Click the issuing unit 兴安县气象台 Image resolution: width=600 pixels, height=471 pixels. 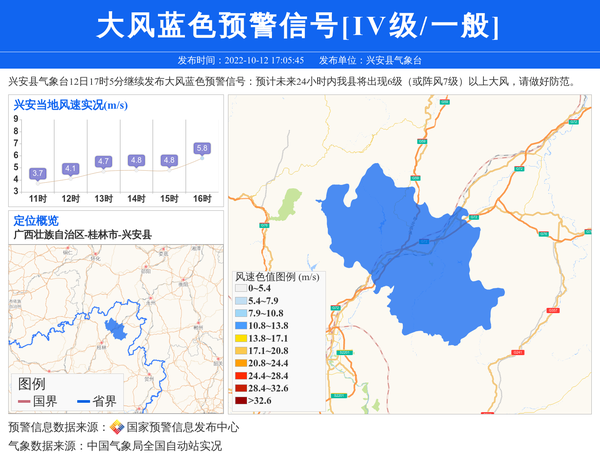[x=394, y=60]
